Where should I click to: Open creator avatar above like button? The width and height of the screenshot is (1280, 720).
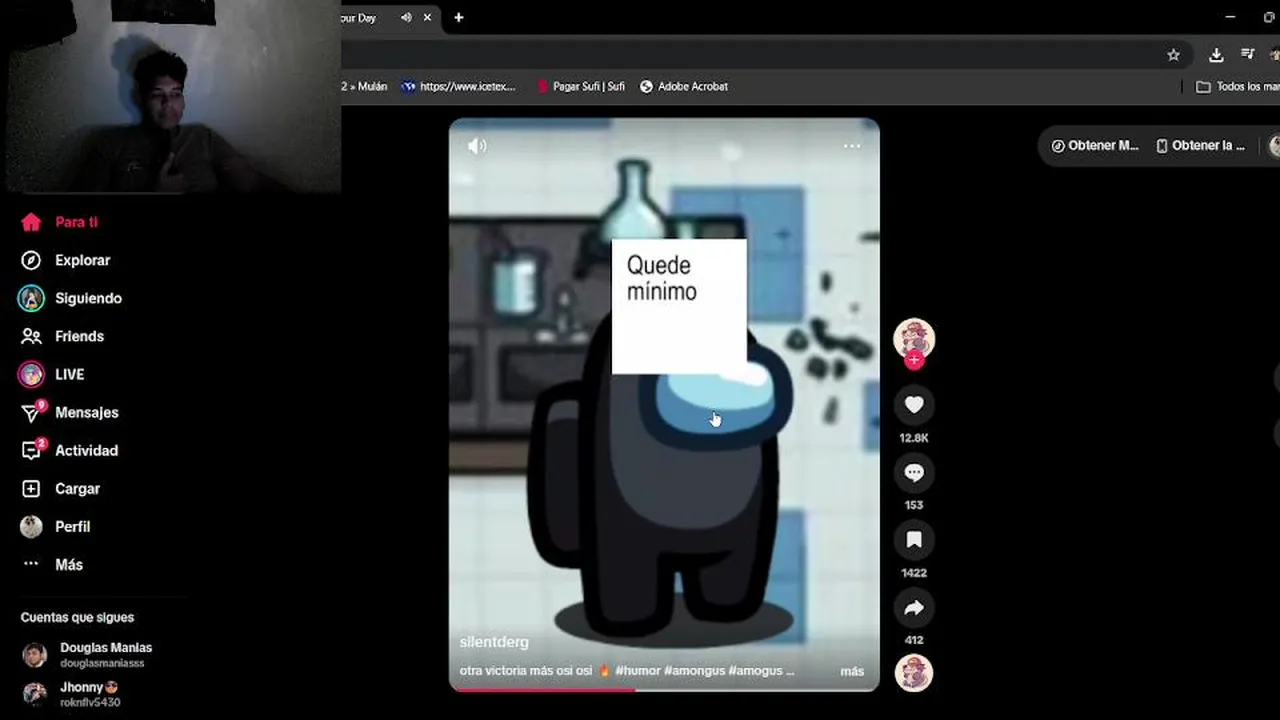coord(914,338)
